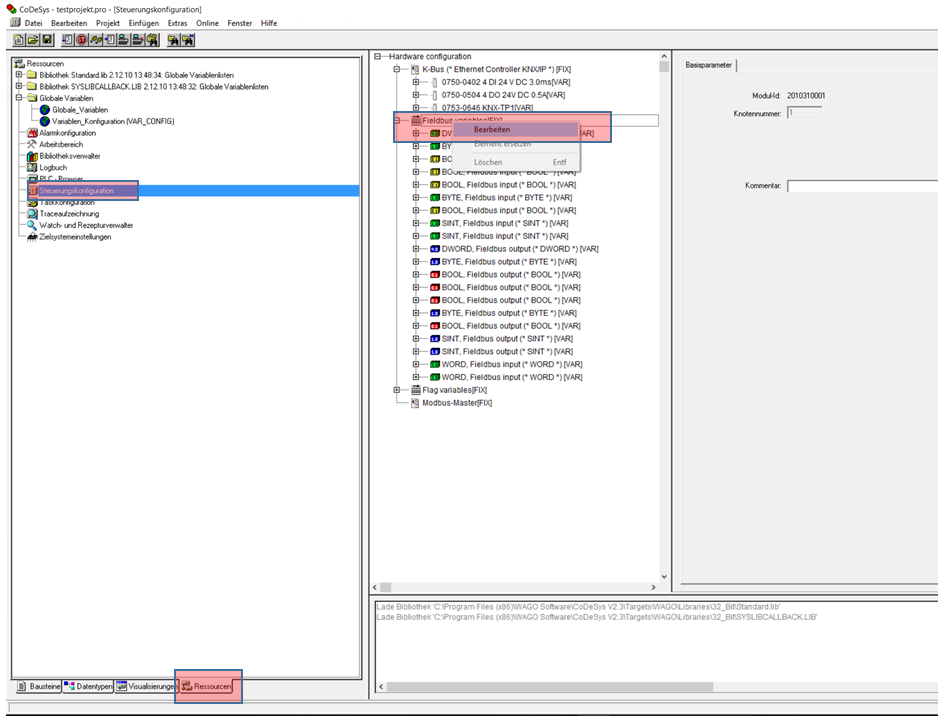
Task: Click the message pane horizontal scrollbar thumb
Action: point(550,686)
